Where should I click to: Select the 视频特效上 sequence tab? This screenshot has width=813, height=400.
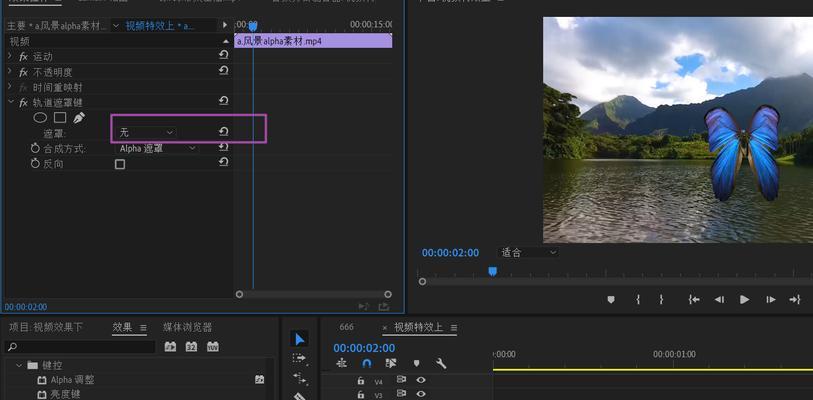418,327
